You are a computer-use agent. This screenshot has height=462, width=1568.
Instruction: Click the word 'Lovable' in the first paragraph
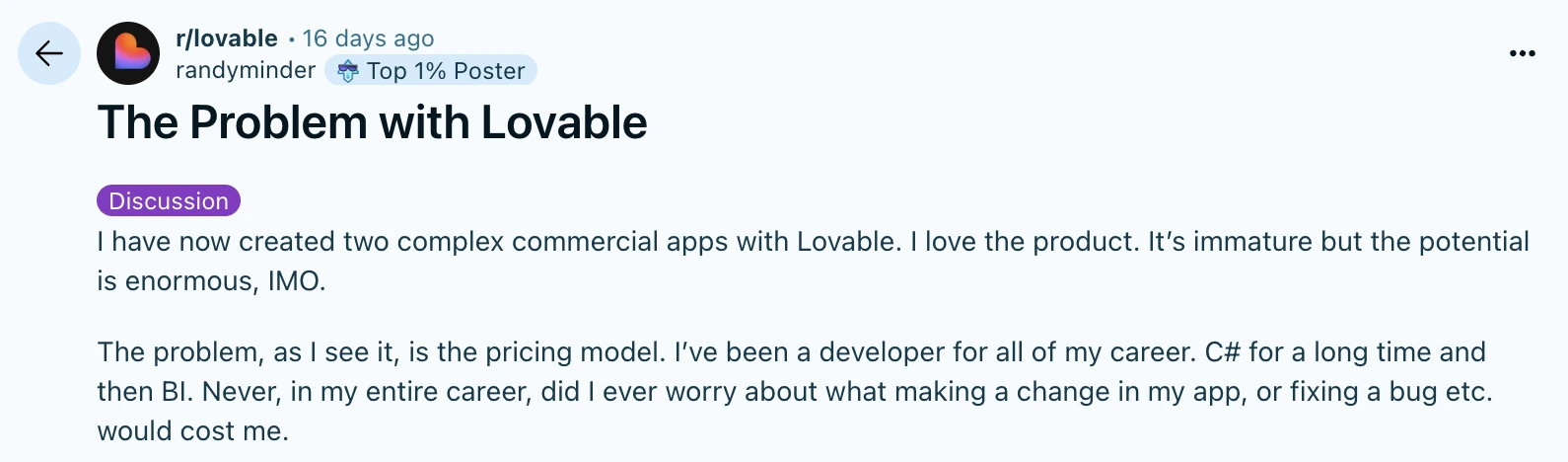(x=848, y=242)
